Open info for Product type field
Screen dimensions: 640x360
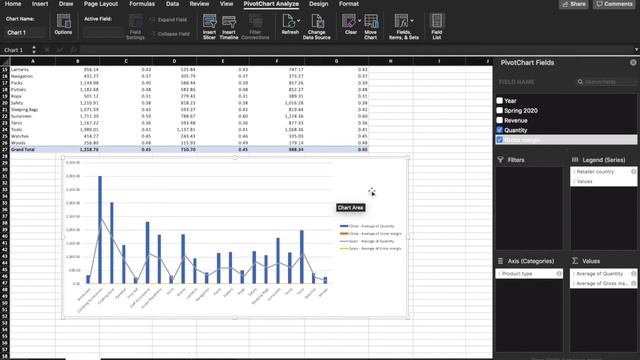point(559,273)
